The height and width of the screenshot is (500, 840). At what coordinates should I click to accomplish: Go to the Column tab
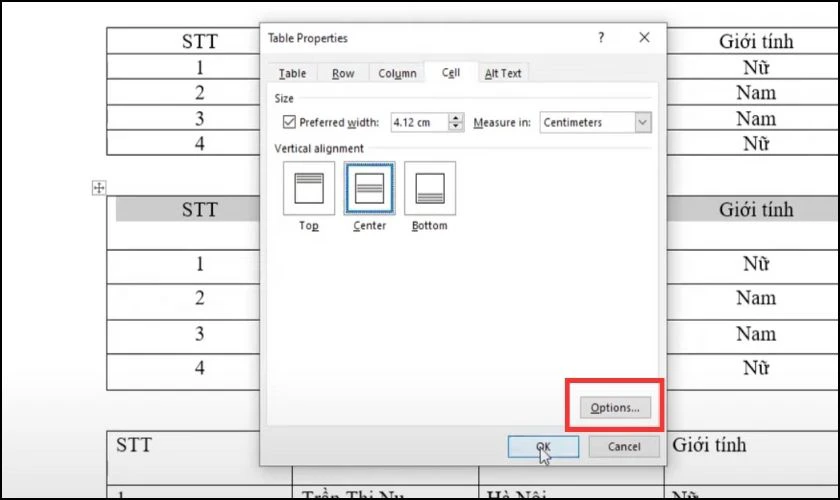coord(397,73)
